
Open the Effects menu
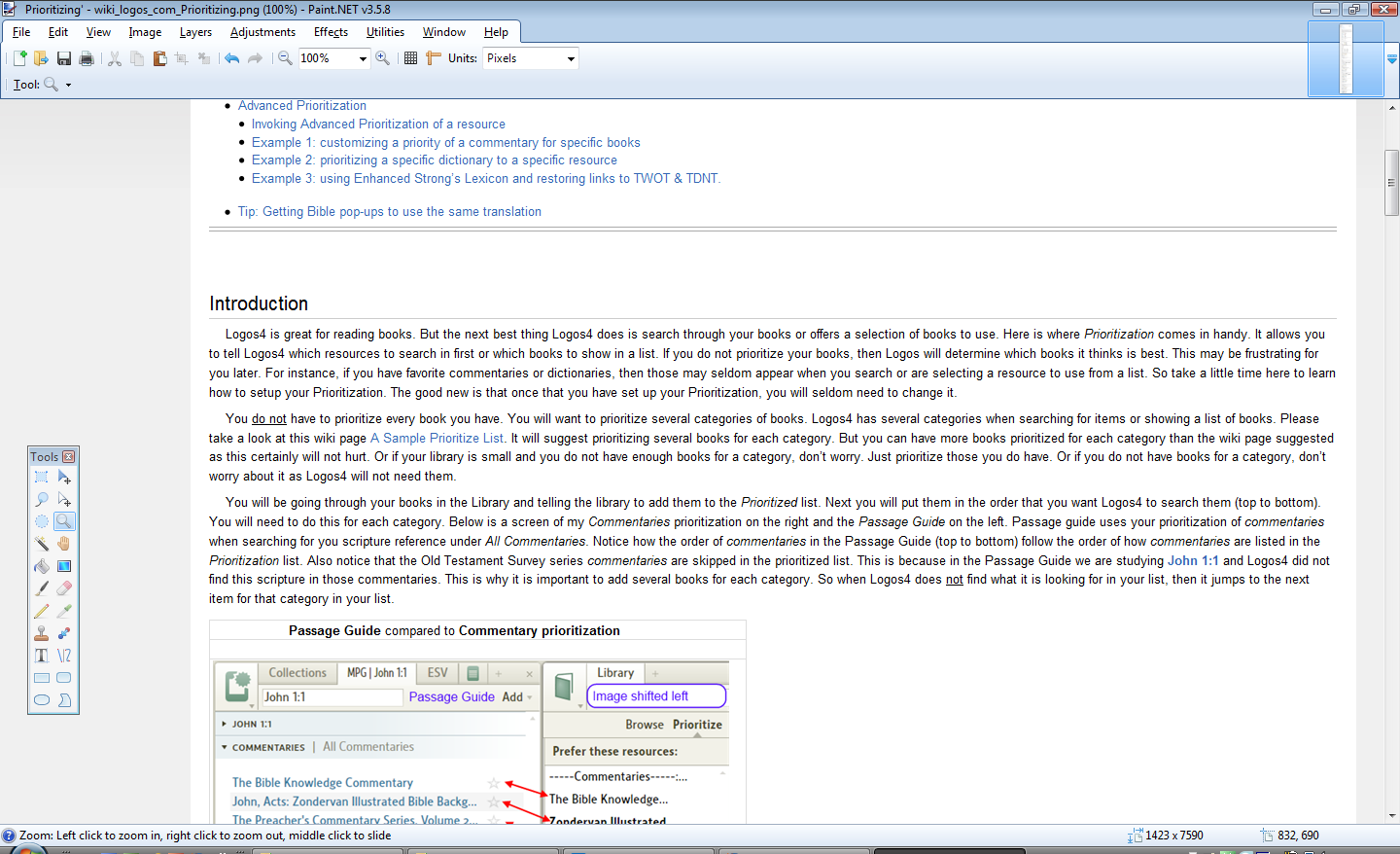[x=331, y=32]
